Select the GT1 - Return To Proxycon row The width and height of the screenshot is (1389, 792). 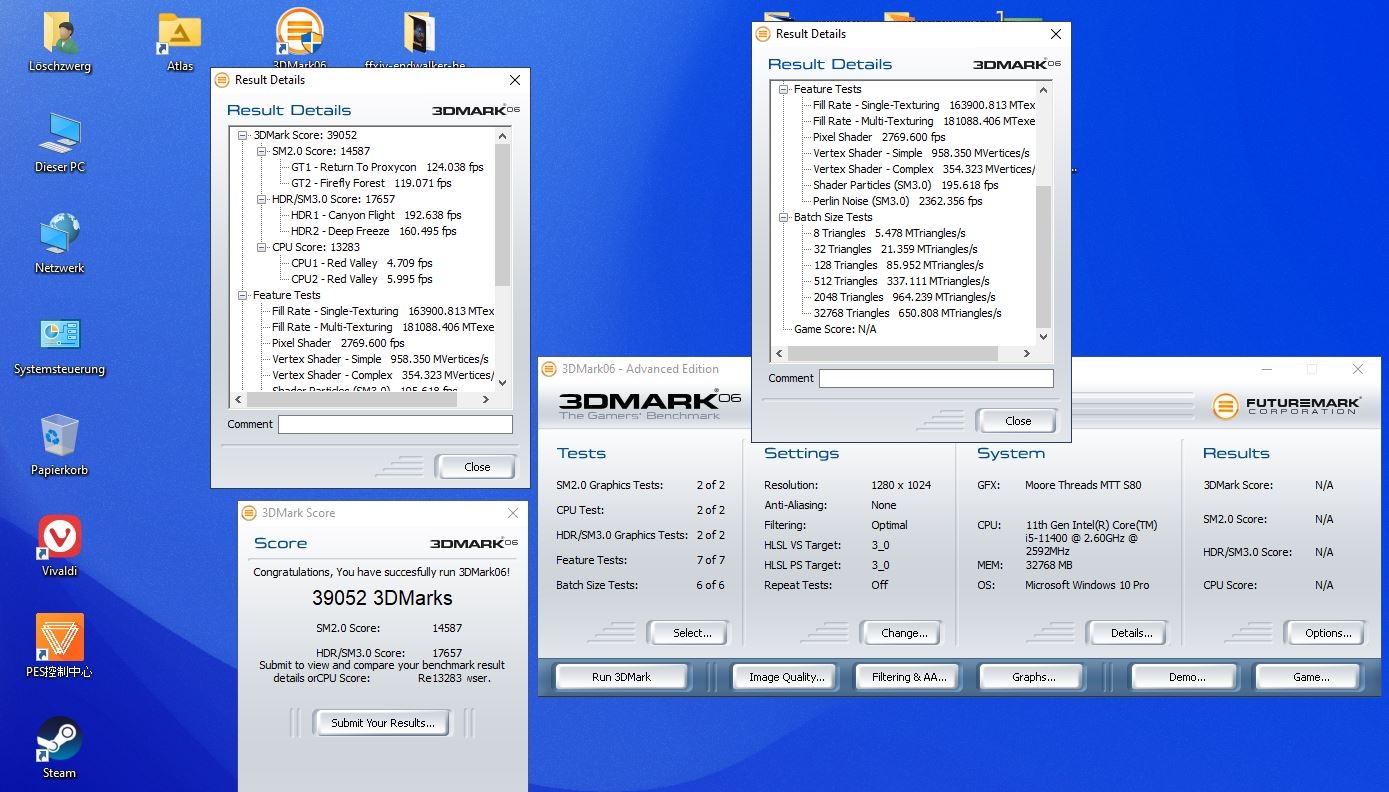pos(387,167)
